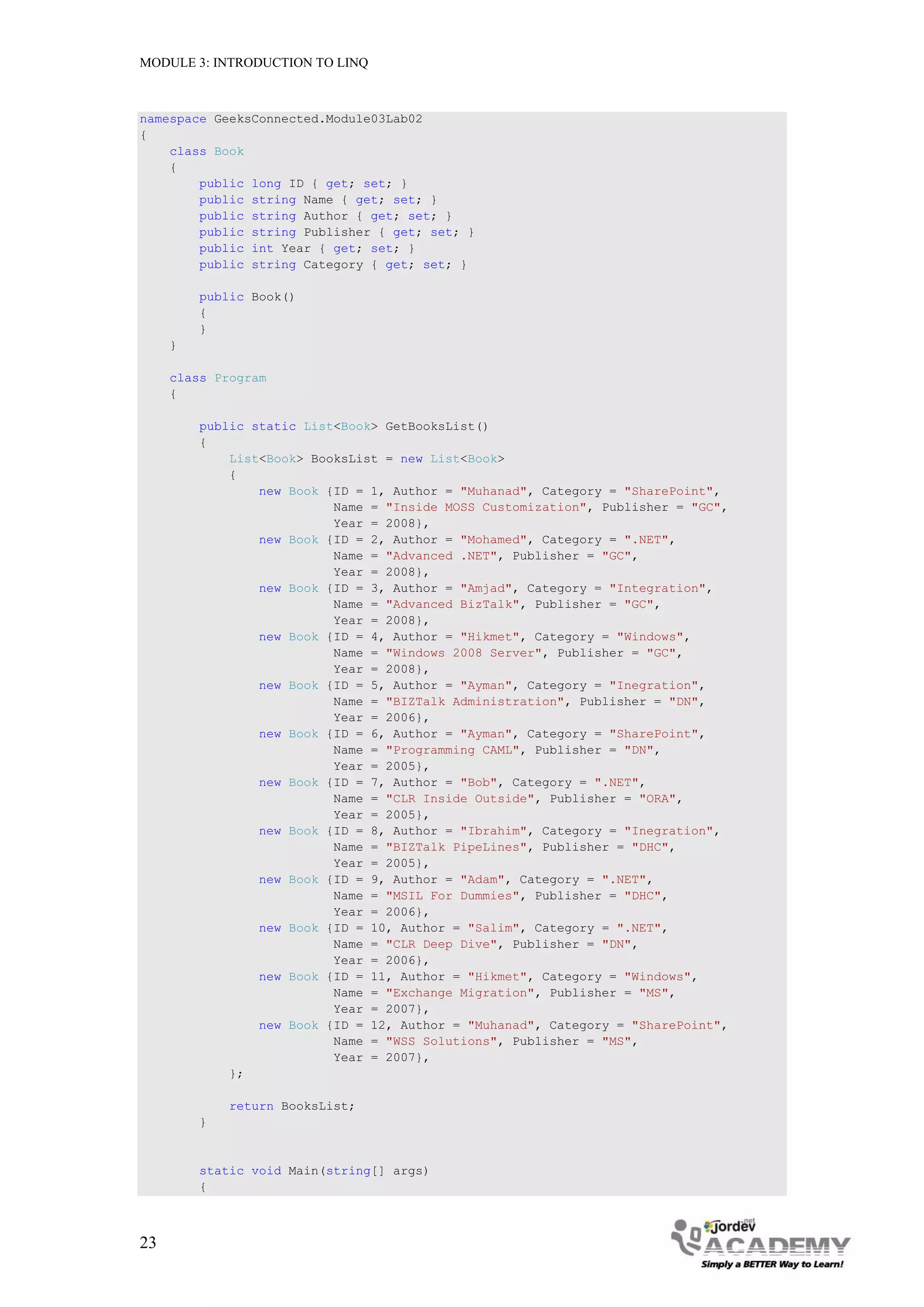Click the "Exchange Migration" string
This screenshot has height=1307, width=924.
(460, 993)
